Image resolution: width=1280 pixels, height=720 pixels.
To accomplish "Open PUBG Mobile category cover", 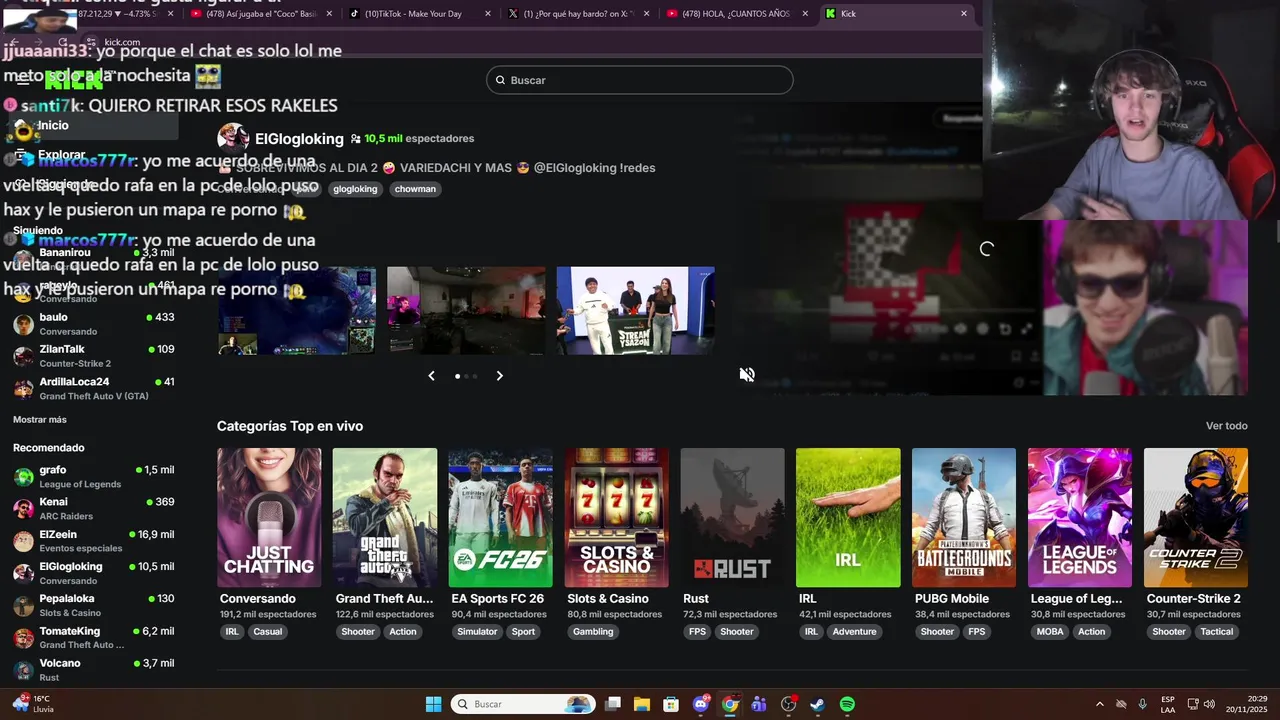I will [964, 517].
